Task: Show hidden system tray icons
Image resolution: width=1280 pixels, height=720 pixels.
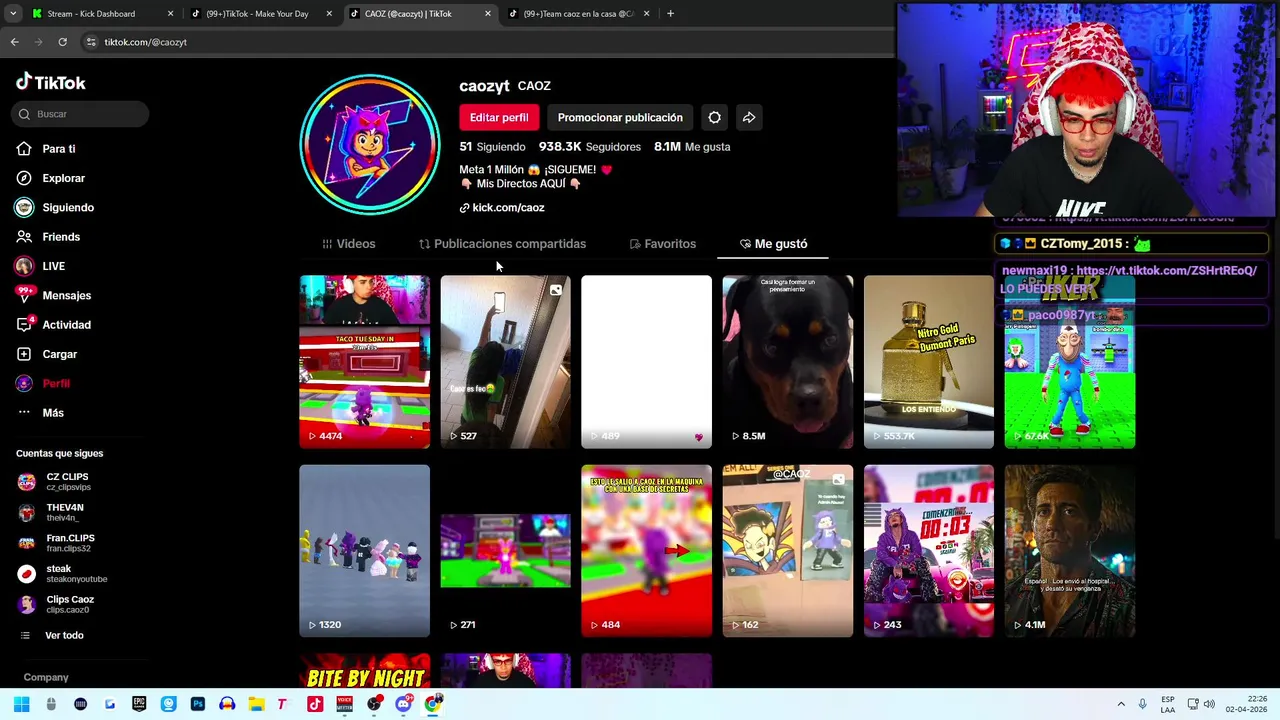Action: pyautogui.click(x=1121, y=704)
